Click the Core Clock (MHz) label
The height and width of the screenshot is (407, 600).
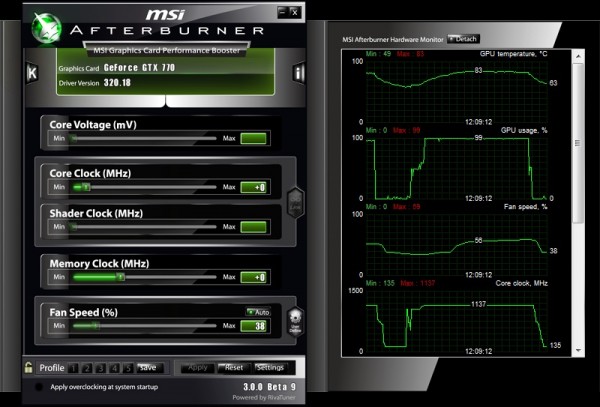click(90, 173)
